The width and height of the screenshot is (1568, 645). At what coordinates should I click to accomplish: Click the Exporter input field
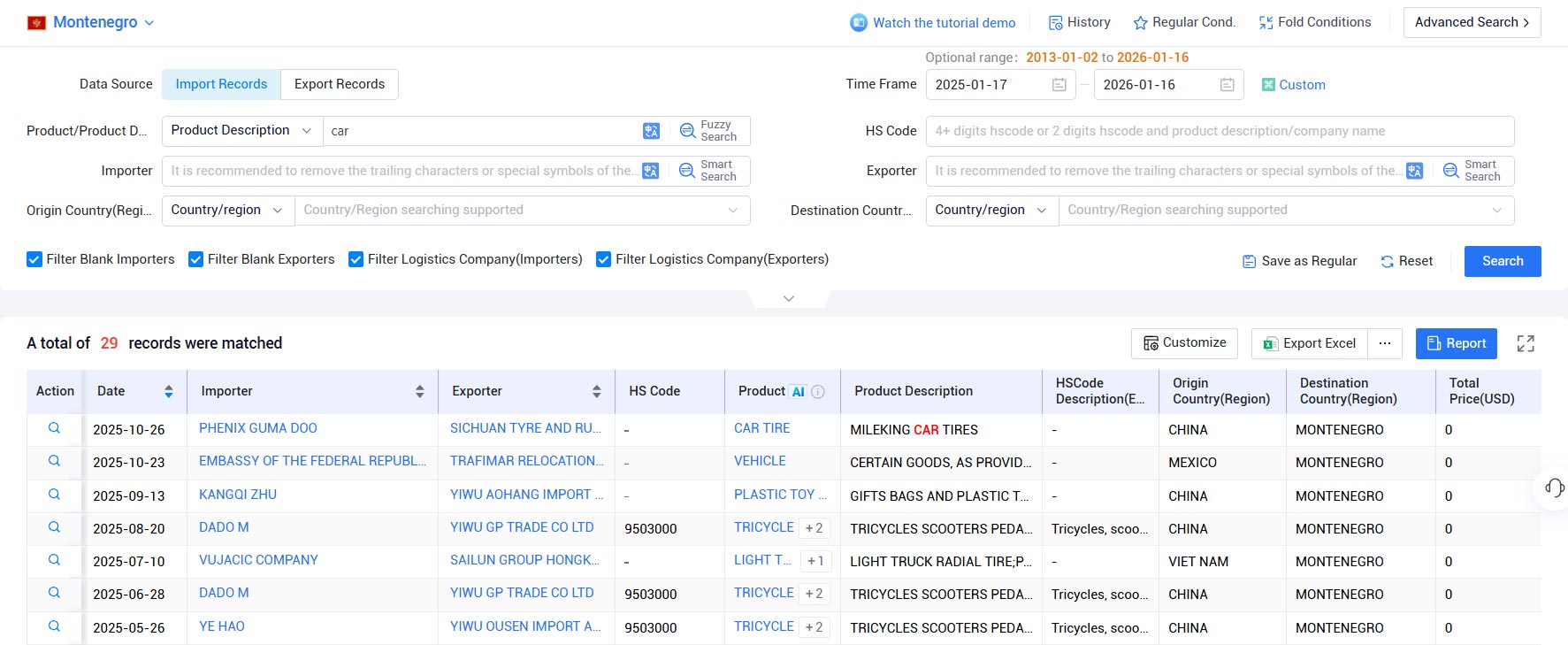click(1166, 171)
